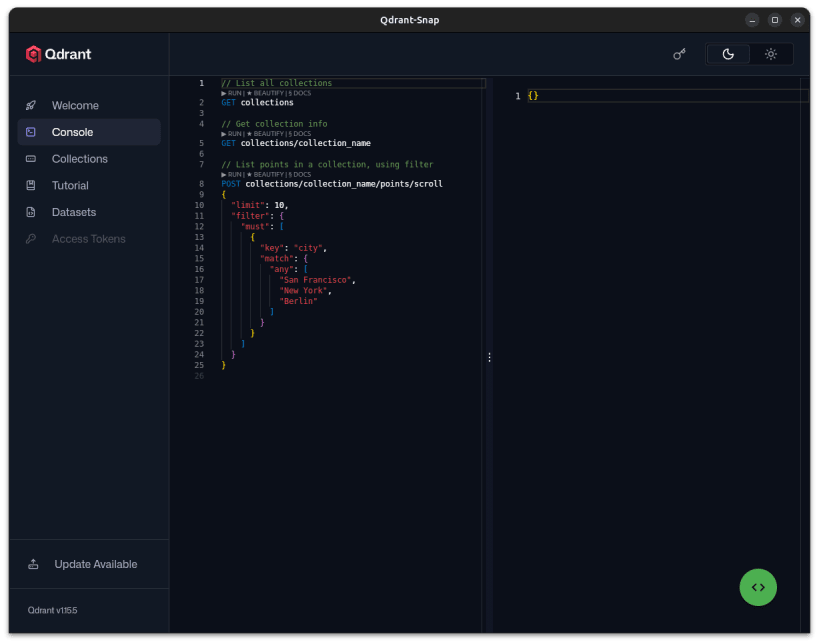Beautify the Get collection info request
This screenshot has height=644, width=819.
coord(265,134)
